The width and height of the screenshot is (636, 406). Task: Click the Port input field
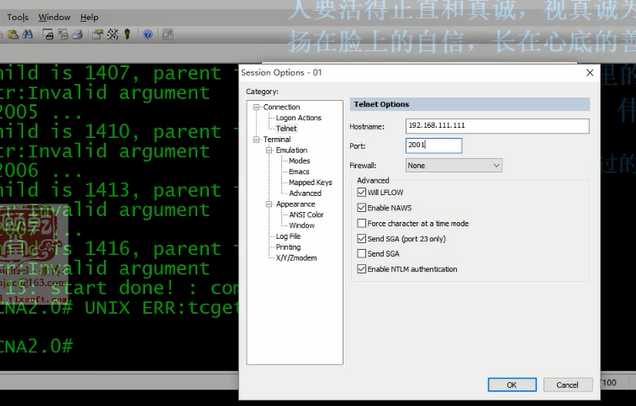tap(434, 146)
